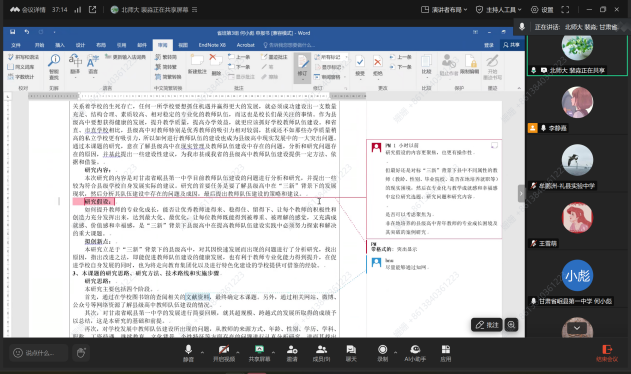Screen dimensions: 631x374
Task: Expand screen share options arrow
Action: (273, 352)
